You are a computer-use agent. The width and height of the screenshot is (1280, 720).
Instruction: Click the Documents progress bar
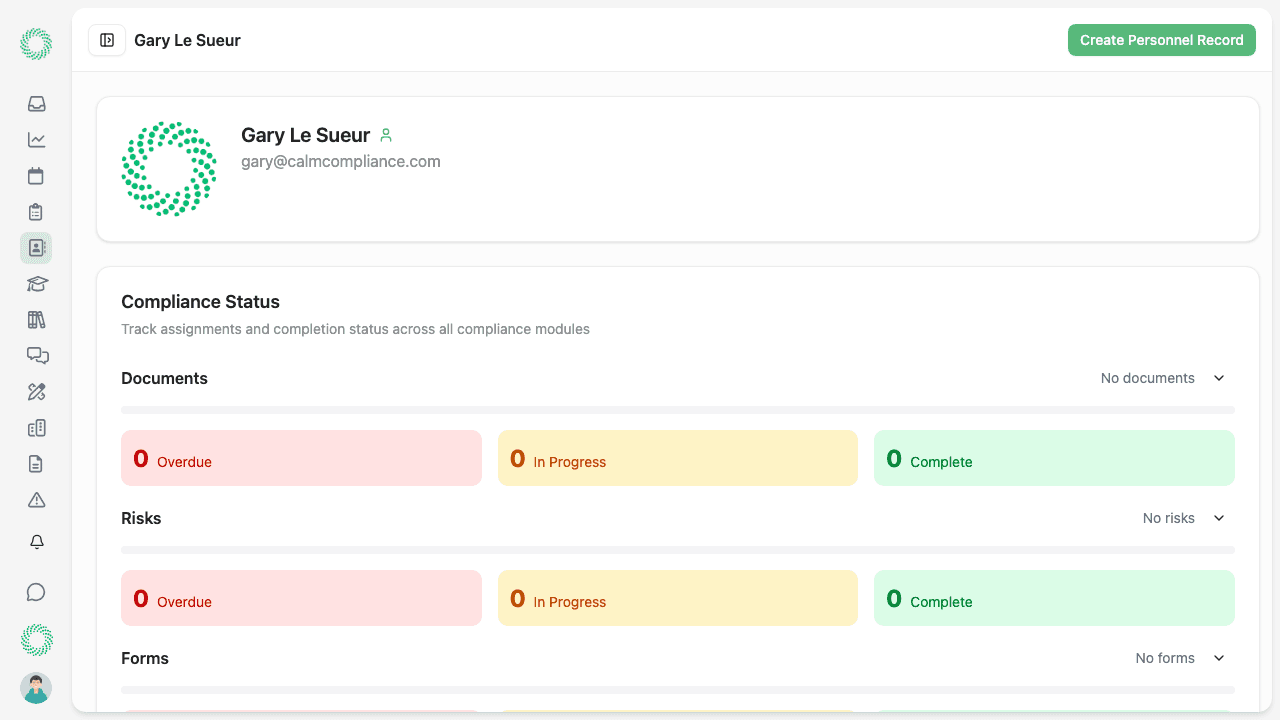[678, 409]
